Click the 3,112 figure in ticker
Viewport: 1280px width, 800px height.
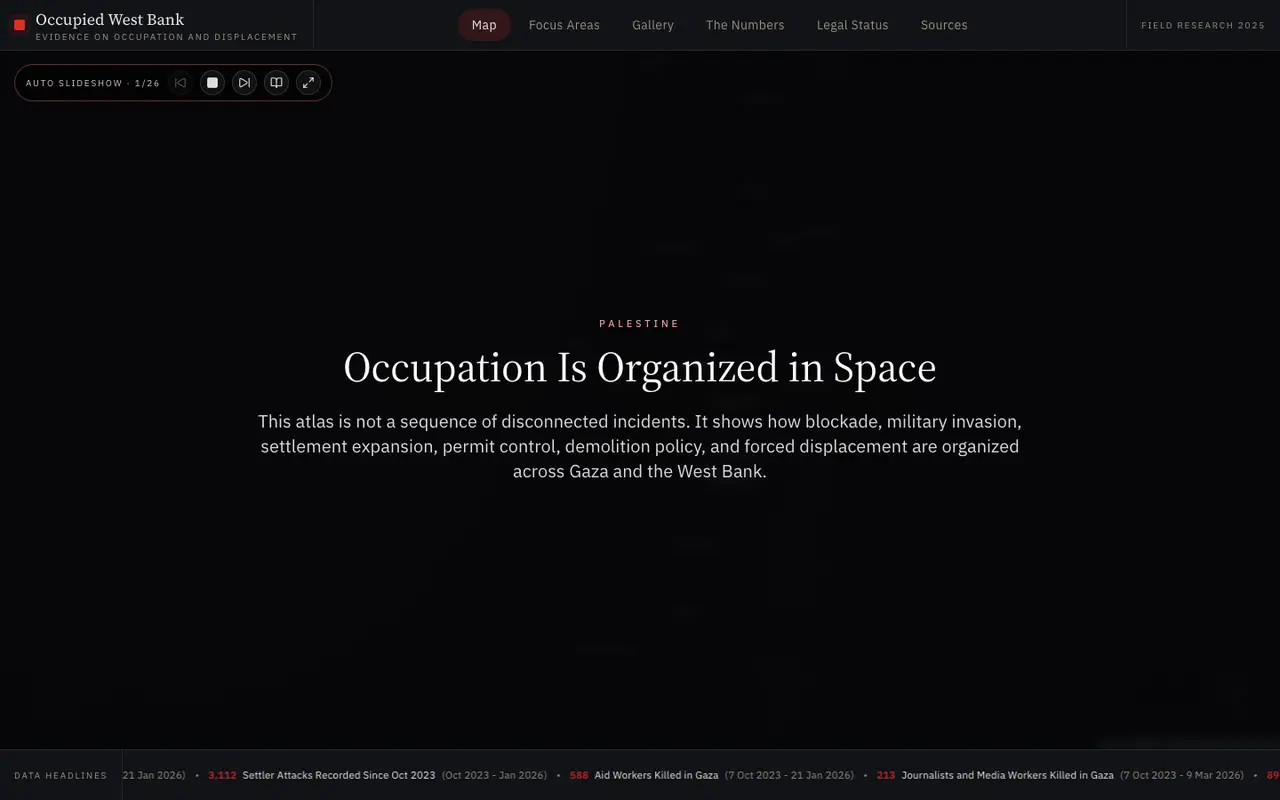pyautogui.click(x=222, y=775)
